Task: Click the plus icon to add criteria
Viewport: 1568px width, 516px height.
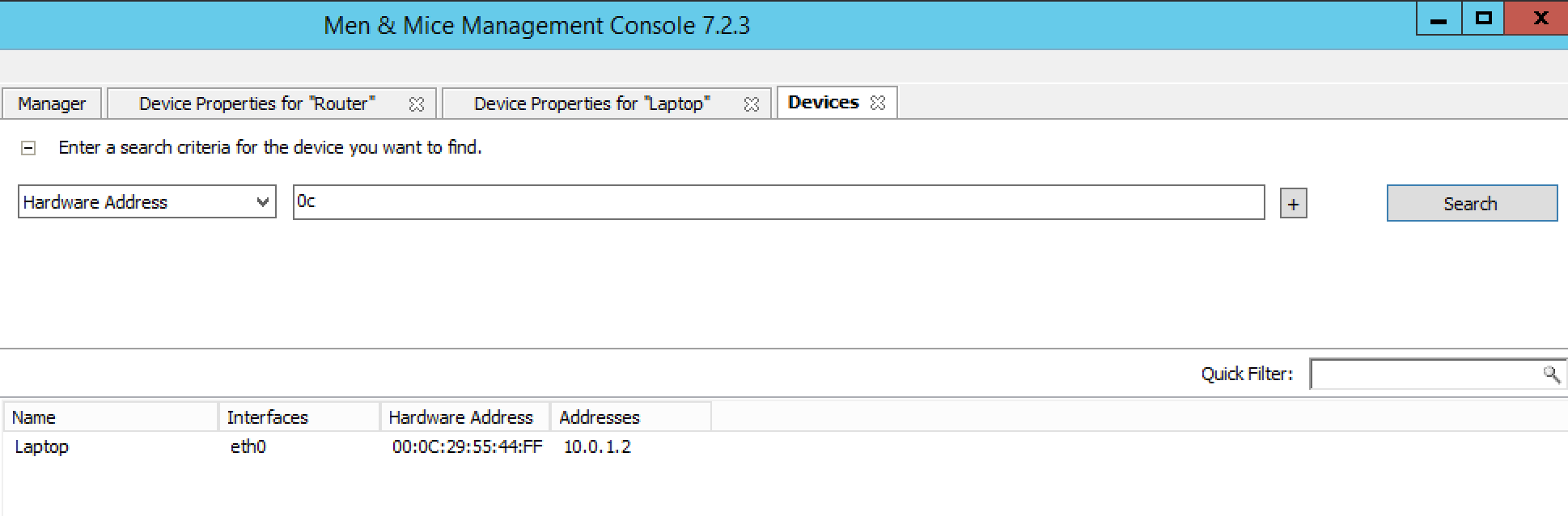Action: (x=1293, y=204)
